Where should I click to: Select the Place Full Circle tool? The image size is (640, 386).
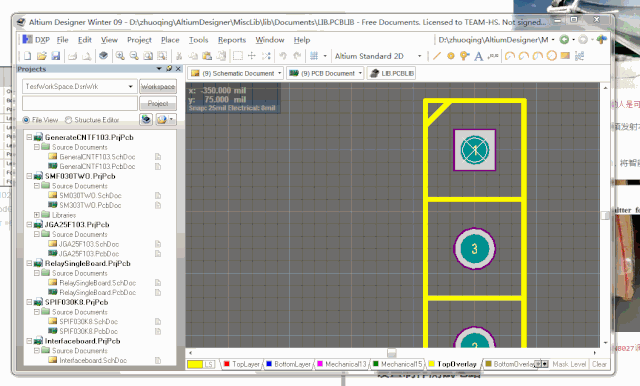[x=551, y=56]
